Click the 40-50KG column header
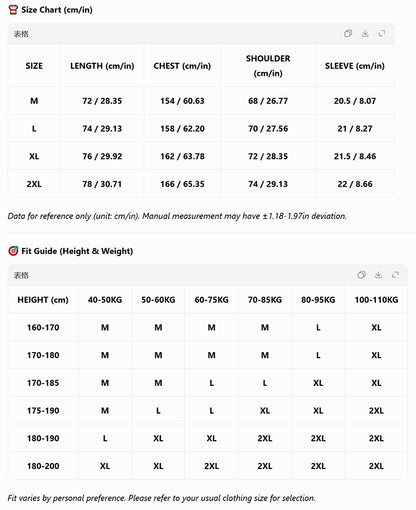Image resolution: width=416 pixels, height=510 pixels. (x=105, y=300)
